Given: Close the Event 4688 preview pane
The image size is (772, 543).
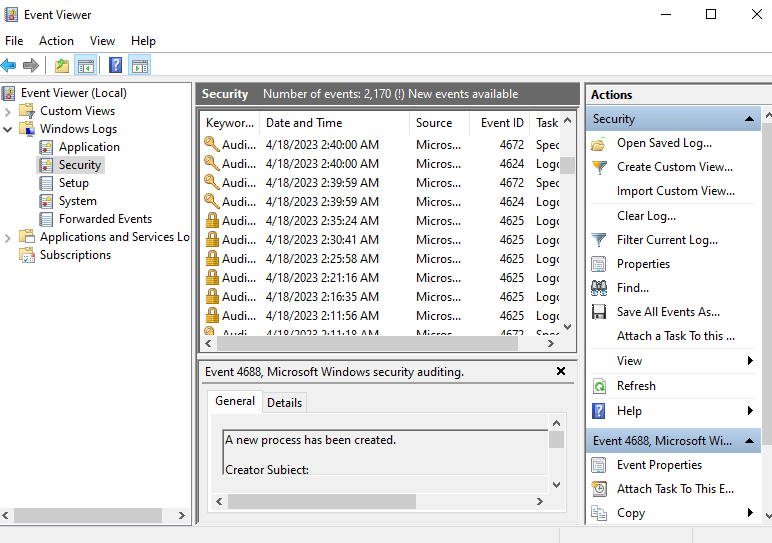Looking at the screenshot, I should tap(561, 371).
